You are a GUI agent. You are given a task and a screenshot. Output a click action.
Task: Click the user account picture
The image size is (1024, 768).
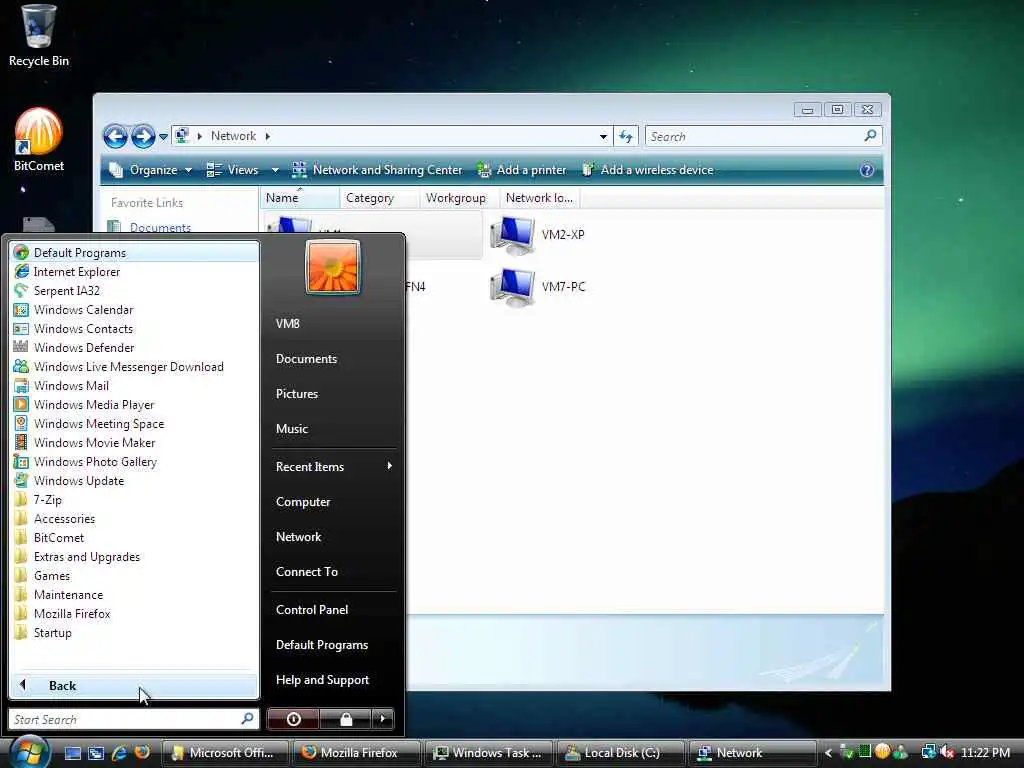(332, 266)
